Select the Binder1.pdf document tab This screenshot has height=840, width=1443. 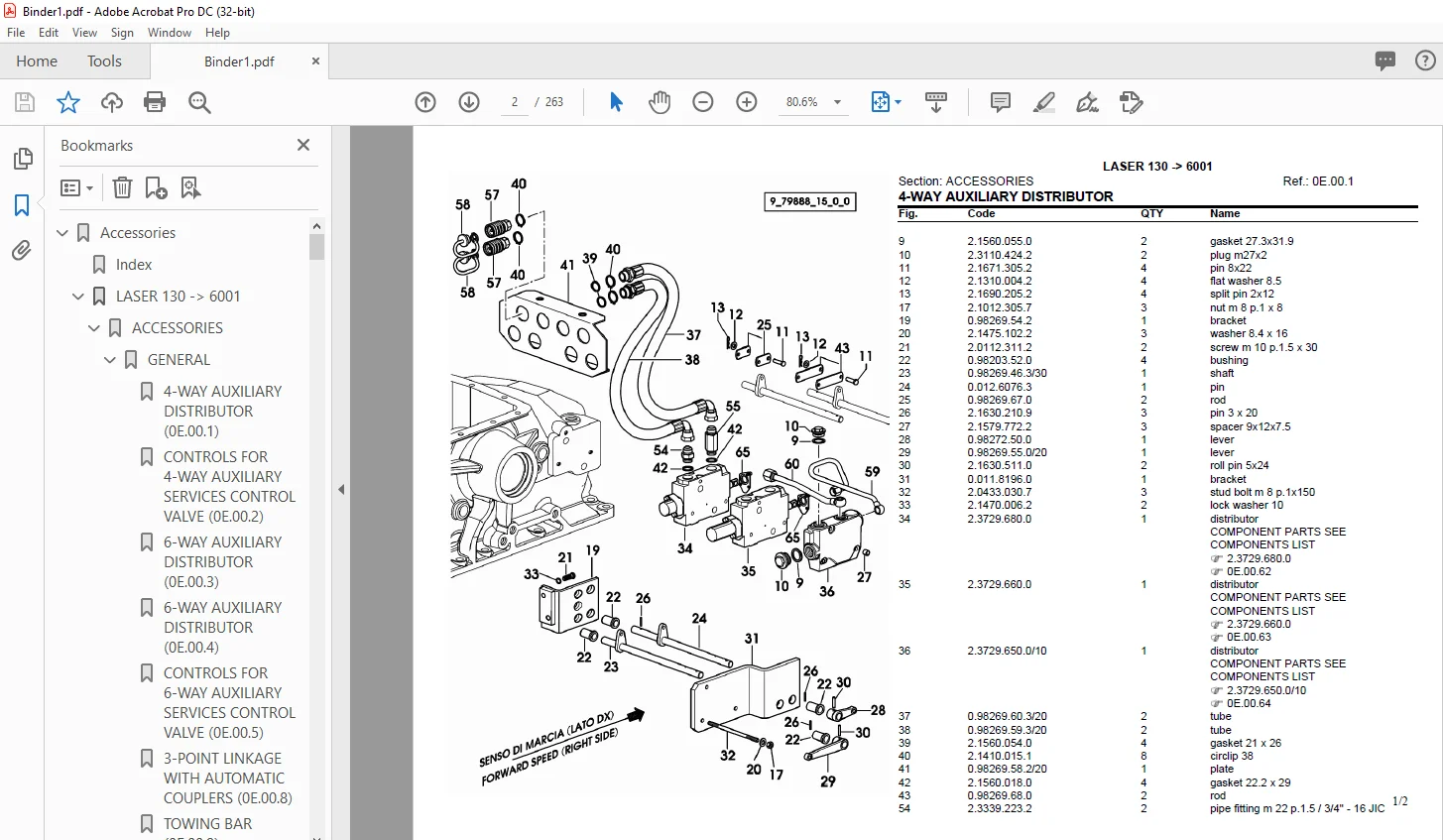[239, 61]
